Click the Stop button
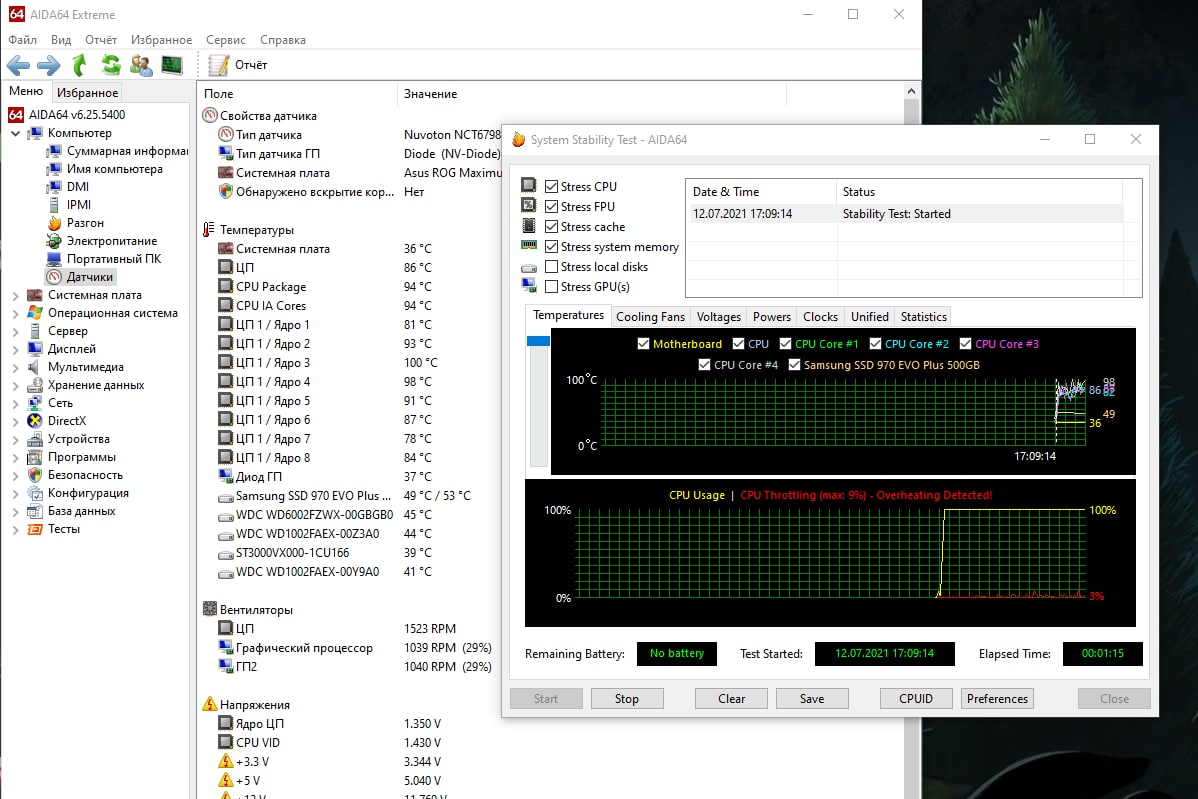This screenshot has height=799, width=1198. point(627,698)
